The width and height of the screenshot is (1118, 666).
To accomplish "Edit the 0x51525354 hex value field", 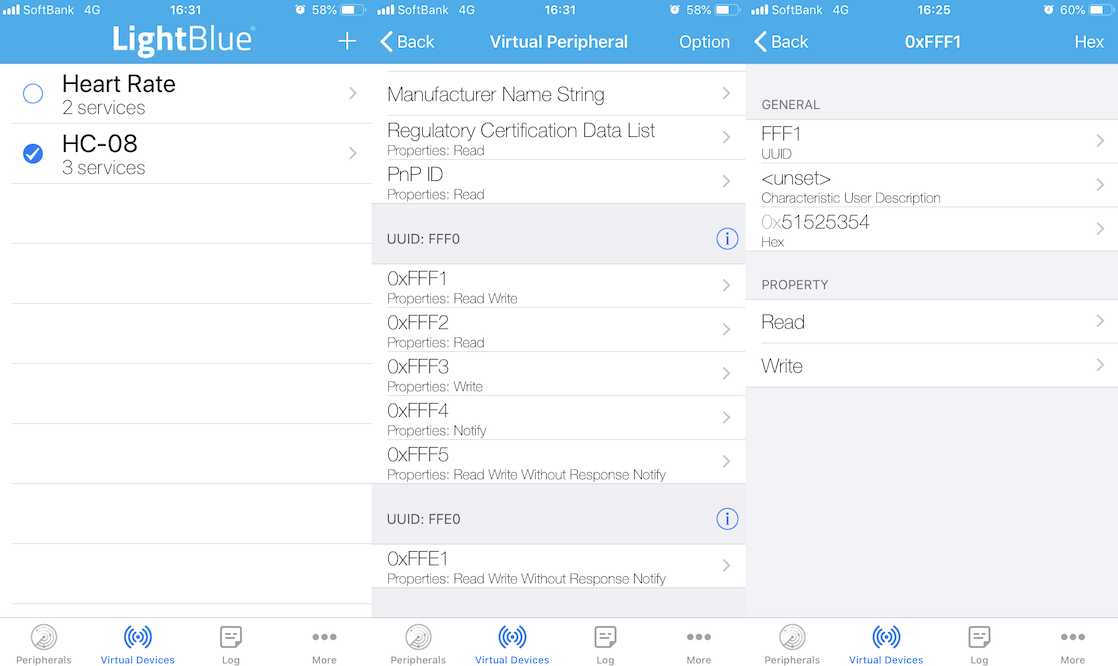I will tap(930, 229).
